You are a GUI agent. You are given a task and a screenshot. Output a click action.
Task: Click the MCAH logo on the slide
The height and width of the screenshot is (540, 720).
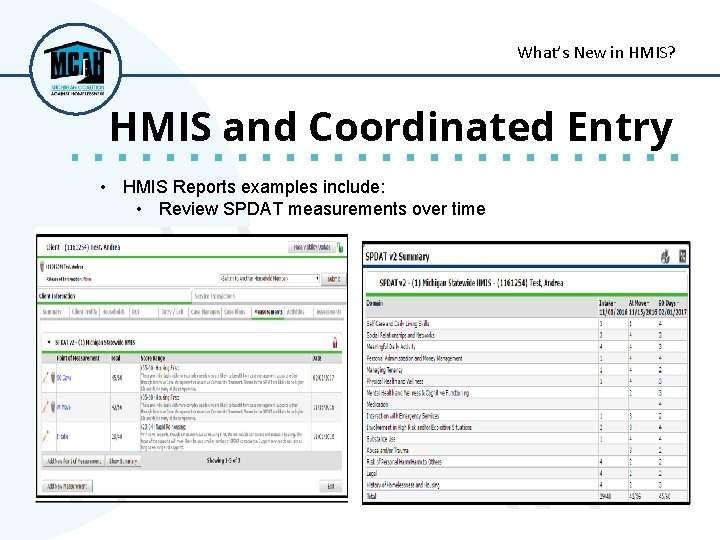click(76, 69)
